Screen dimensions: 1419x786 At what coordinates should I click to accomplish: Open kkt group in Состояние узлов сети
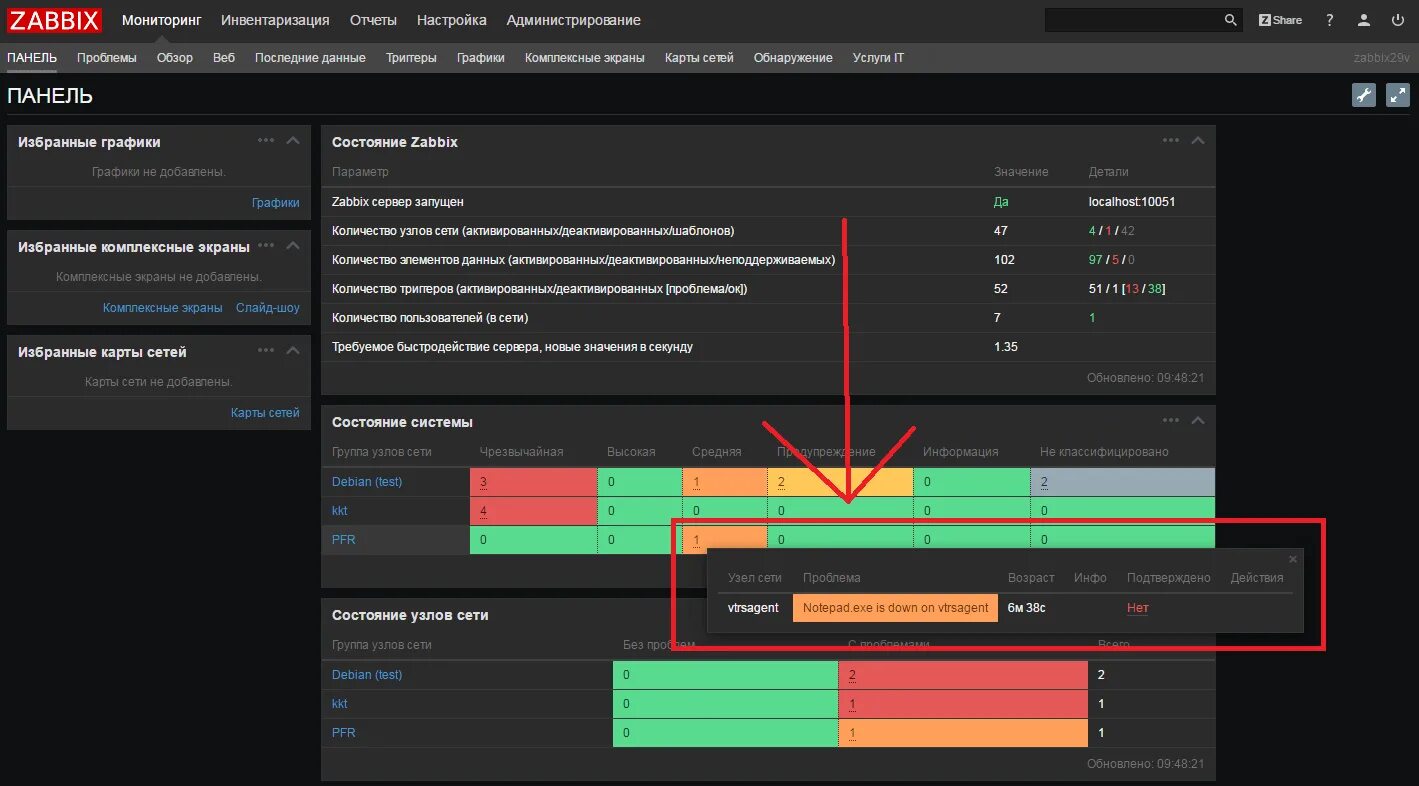[x=340, y=704]
